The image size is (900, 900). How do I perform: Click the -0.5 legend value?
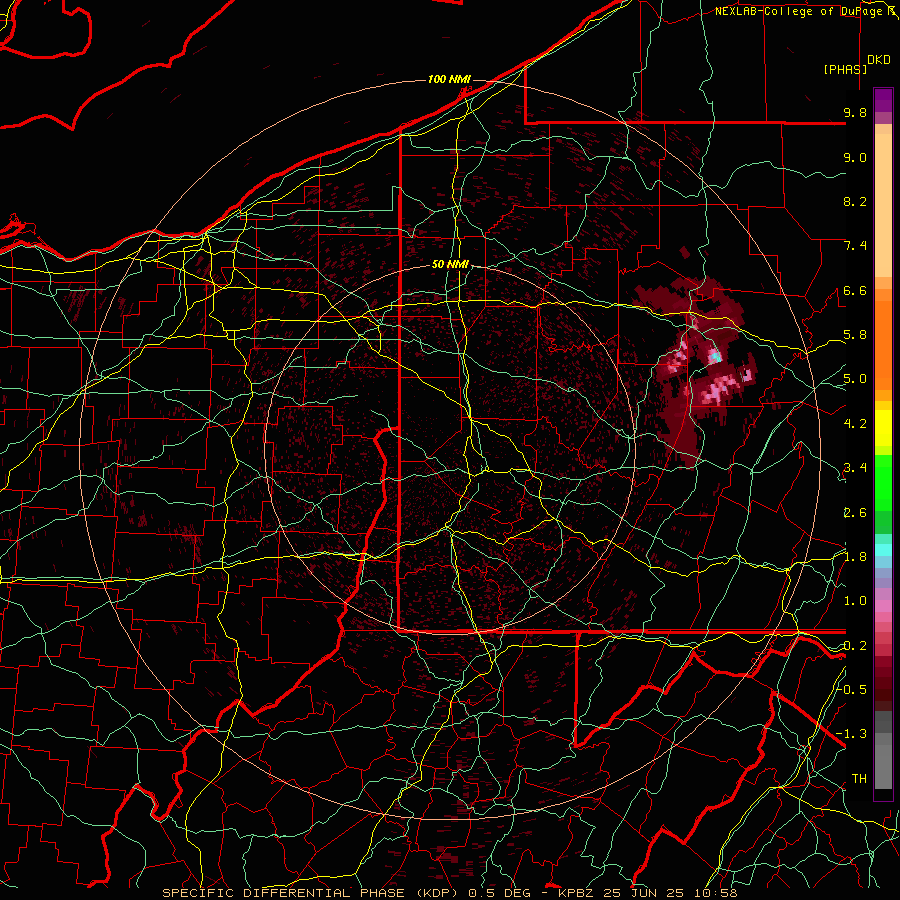click(x=852, y=689)
